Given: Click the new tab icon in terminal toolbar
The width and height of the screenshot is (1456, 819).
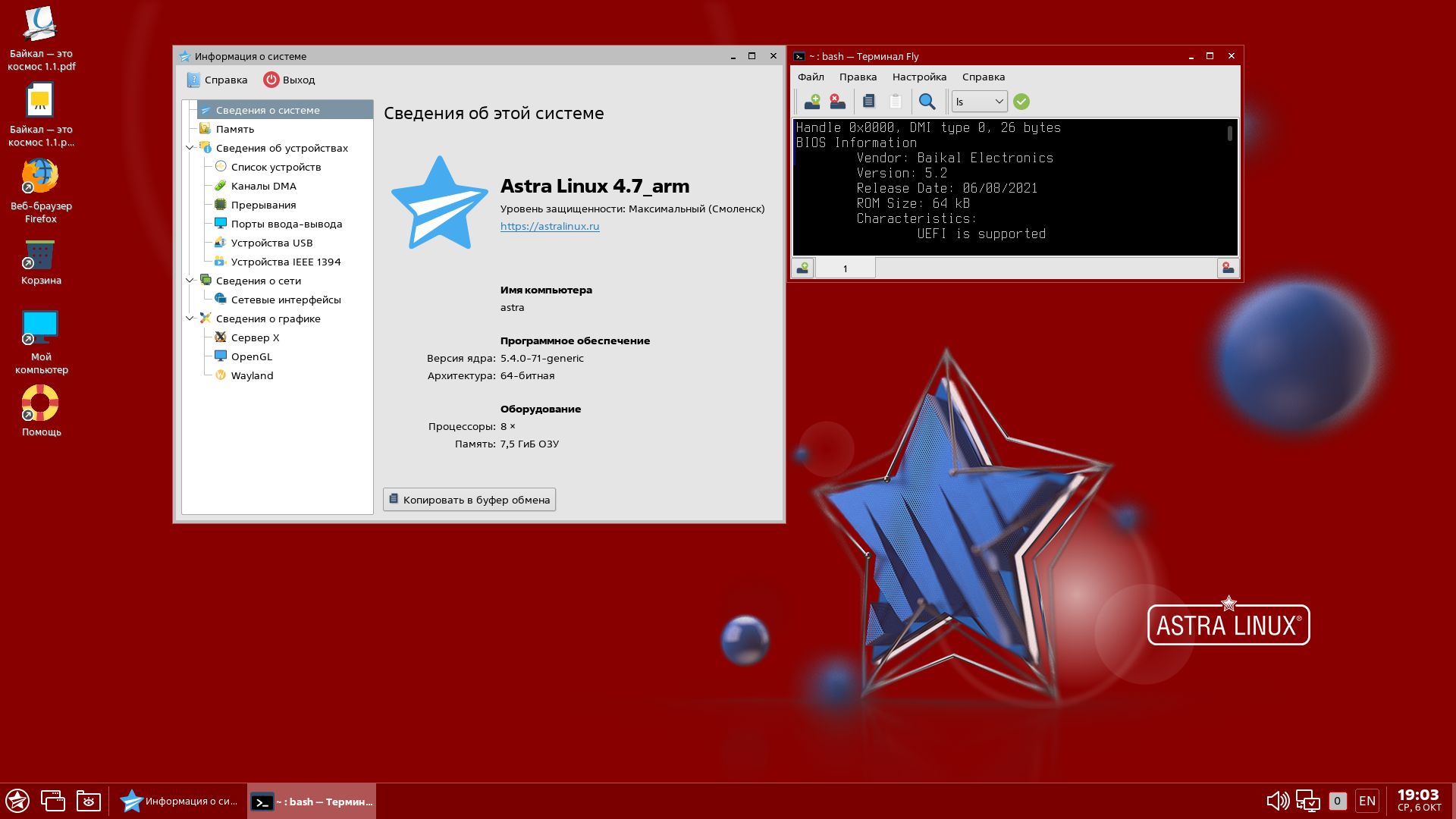Looking at the screenshot, I should click(x=812, y=102).
